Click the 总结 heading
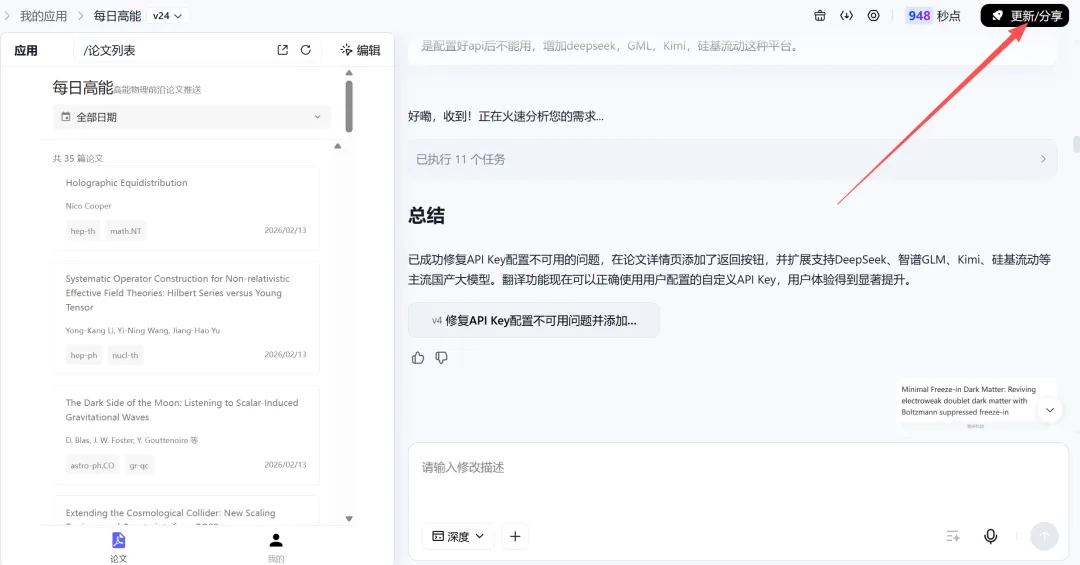The height and width of the screenshot is (565, 1080). tap(426, 216)
